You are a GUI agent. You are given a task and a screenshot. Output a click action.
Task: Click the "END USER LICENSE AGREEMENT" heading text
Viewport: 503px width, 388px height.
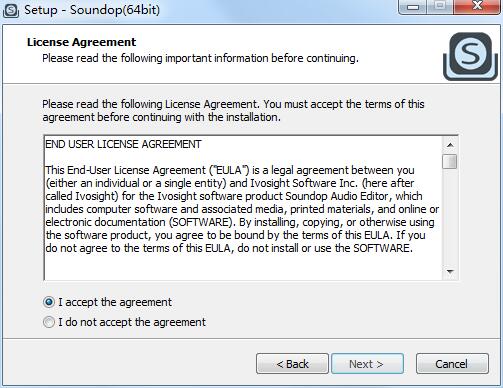[123, 144]
